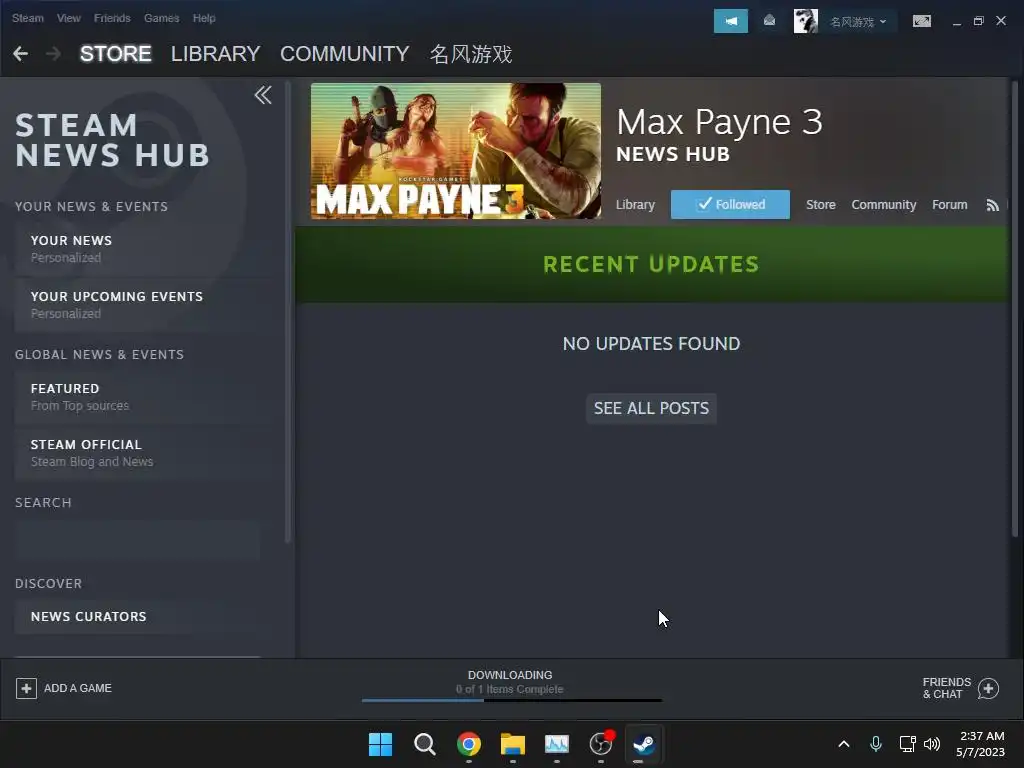1024x768 pixels.
Task: Open the notifications inbox icon
Action: pos(769,21)
